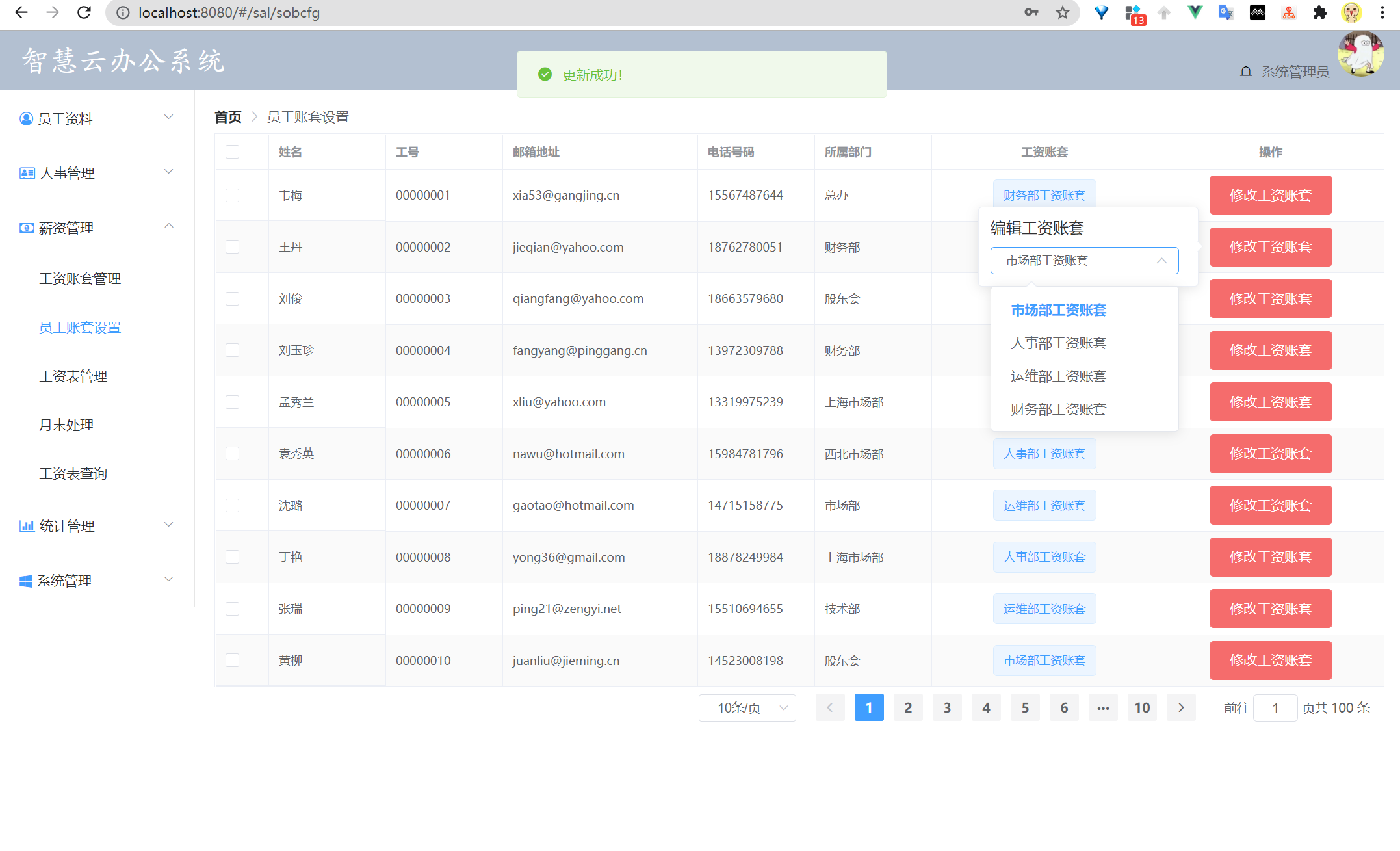The height and width of the screenshot is (851, 1400).
Task: Click the notification bell icon
Action: (x=1245, y=72)
